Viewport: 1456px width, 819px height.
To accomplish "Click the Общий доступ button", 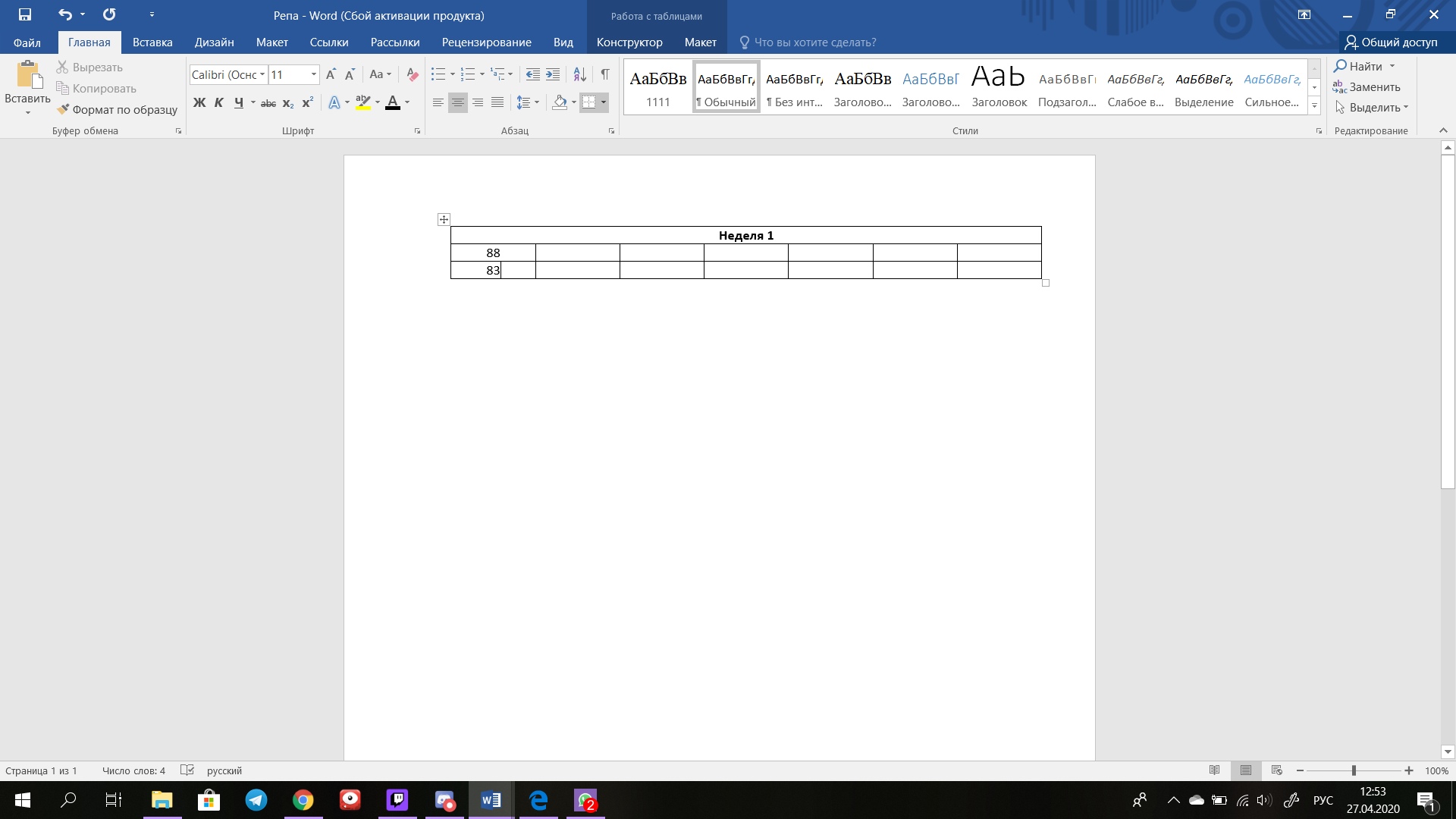I will [x=1391, y=42].
